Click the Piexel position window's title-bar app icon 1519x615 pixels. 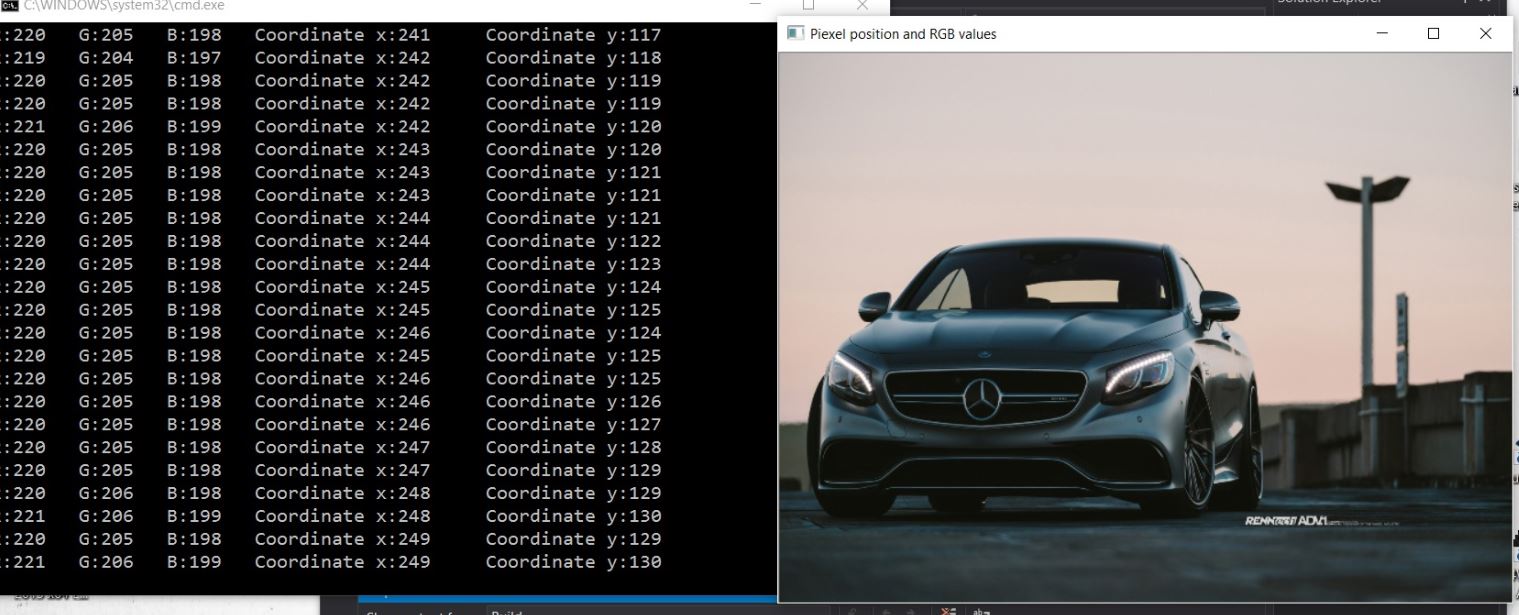pyautogui.click(x=796, y=33)
